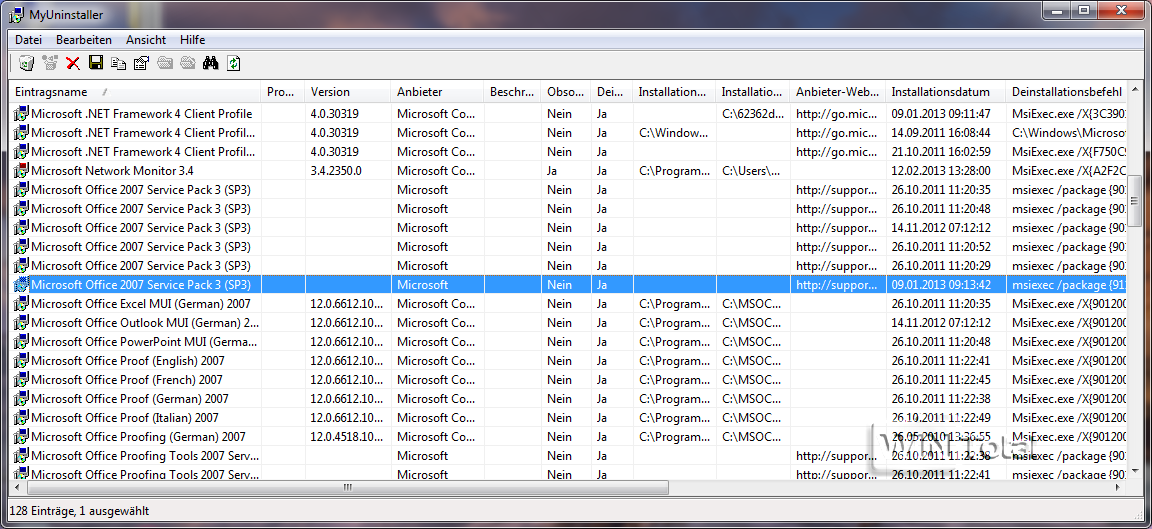The height and width of the screenshot is (529, 1152).
Task: Open the Hilfe menu
Action: [192, 40]
